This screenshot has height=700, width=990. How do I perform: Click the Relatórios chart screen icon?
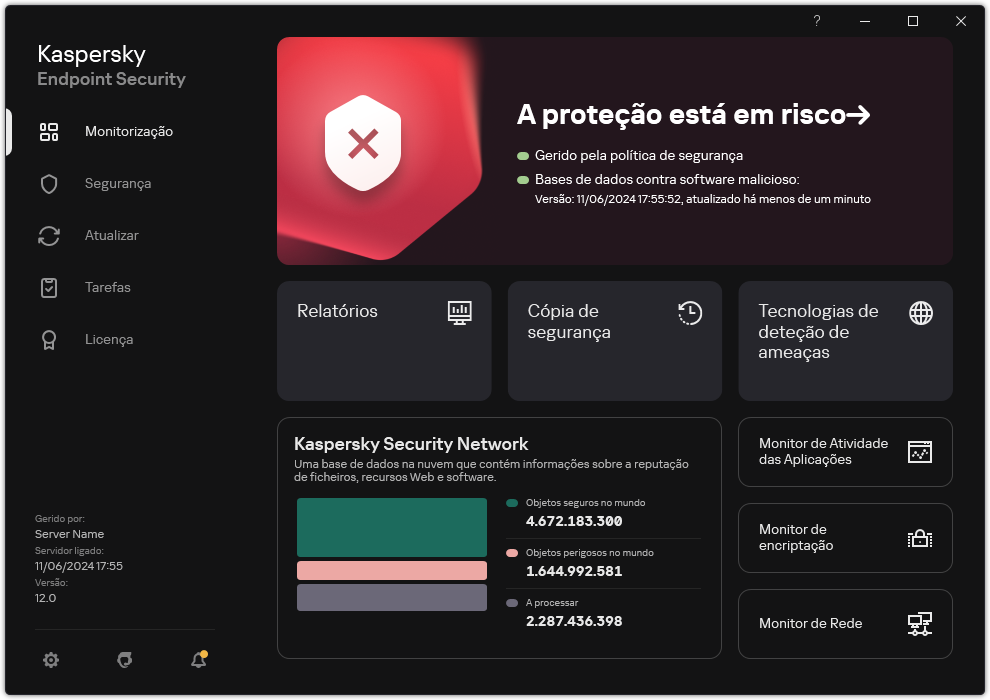pyautogui.click(x=459, y=312)
